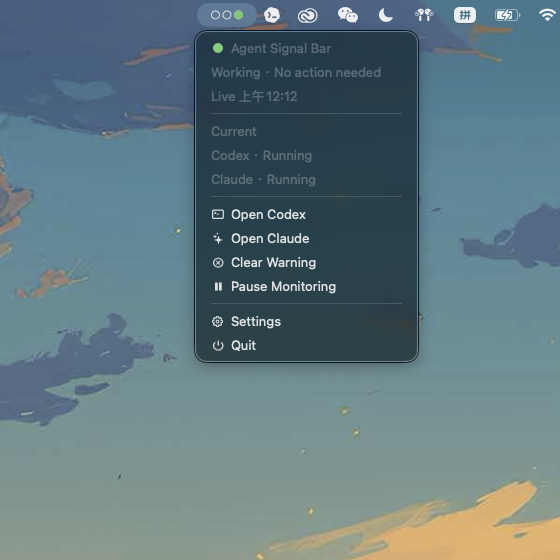Click the 'Agent Signal Bar' title text
The height and width of the screenshot is (560, 560).
point(281,49)
